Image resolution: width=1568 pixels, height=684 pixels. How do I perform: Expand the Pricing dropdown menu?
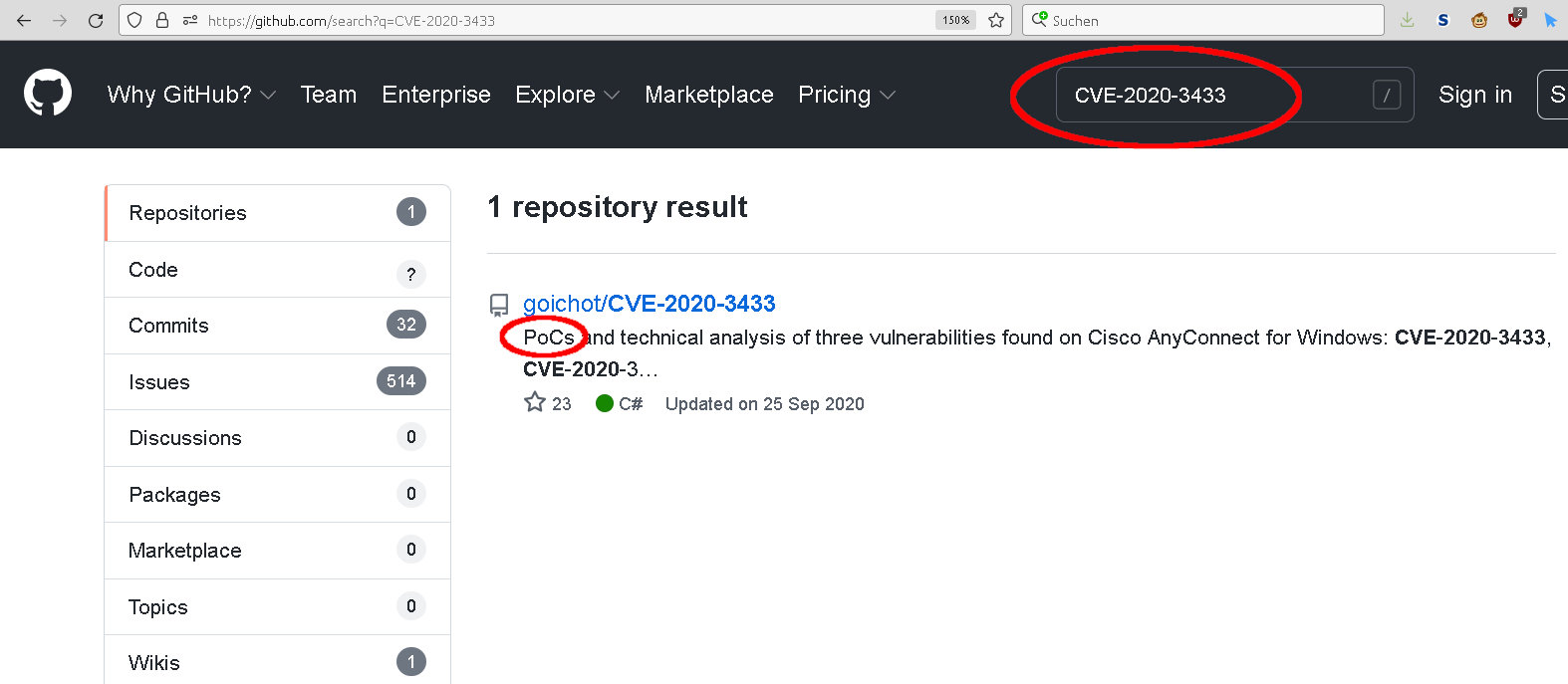[847, 95]
